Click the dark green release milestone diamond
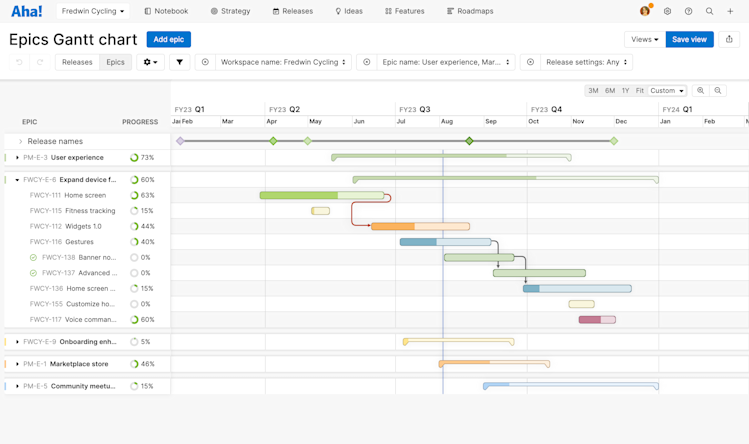Viewport: 749px width, 444px height. click(x=470, y=141)
